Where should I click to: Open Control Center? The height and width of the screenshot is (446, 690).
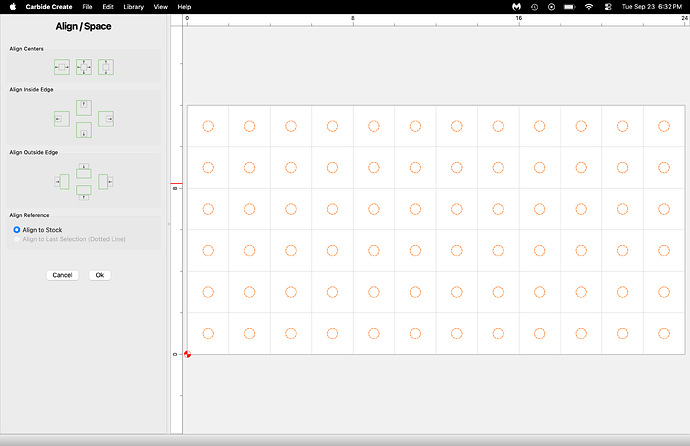coord(608,7)
